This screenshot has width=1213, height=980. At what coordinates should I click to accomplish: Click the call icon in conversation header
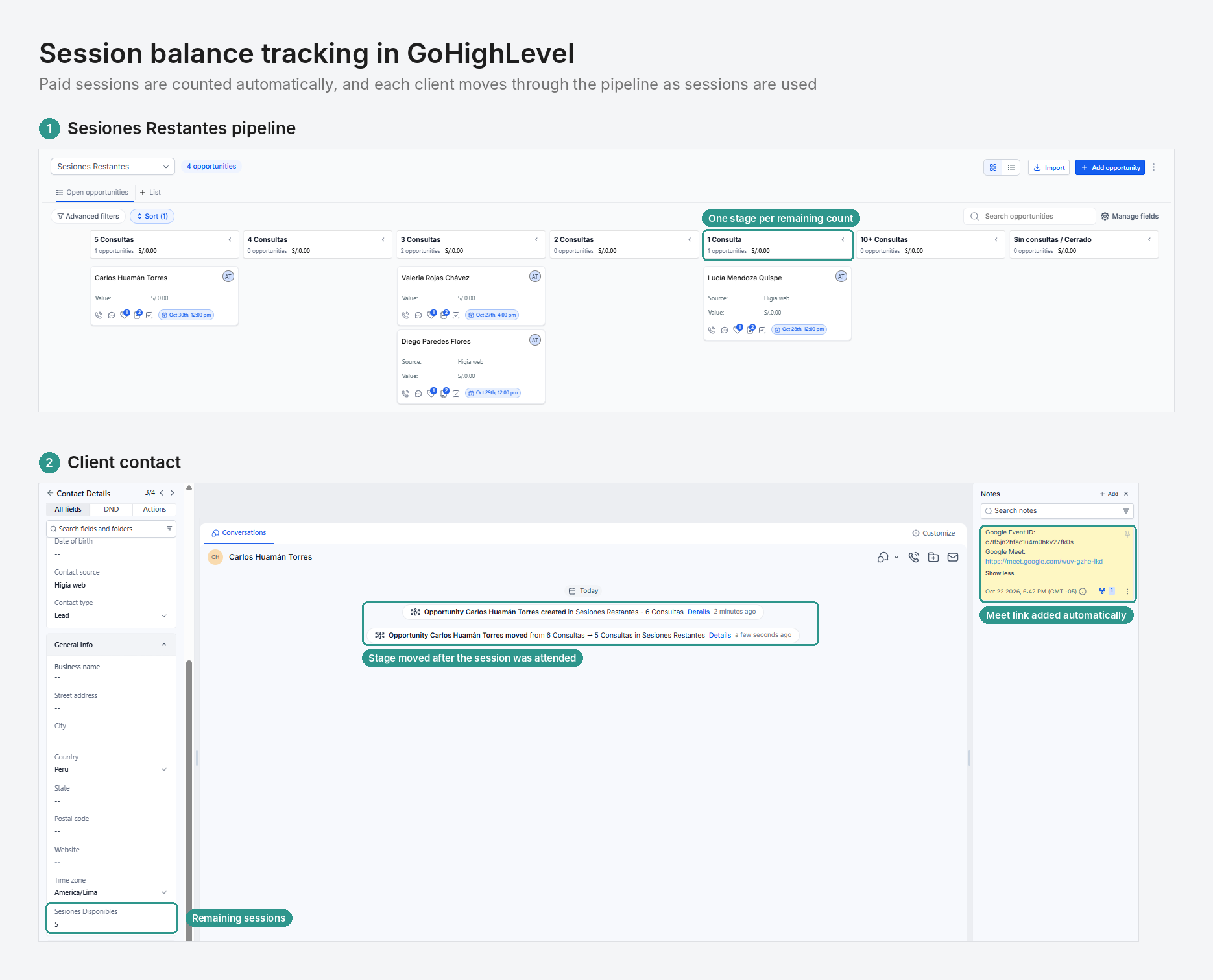(x=914, y=557)
